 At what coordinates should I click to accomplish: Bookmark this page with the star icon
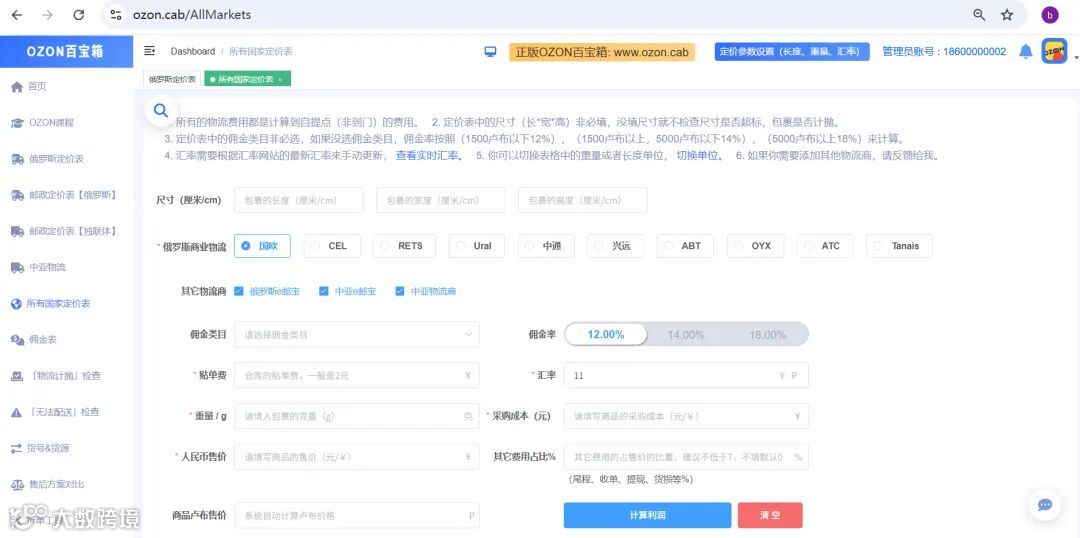tap(1007, 14)
